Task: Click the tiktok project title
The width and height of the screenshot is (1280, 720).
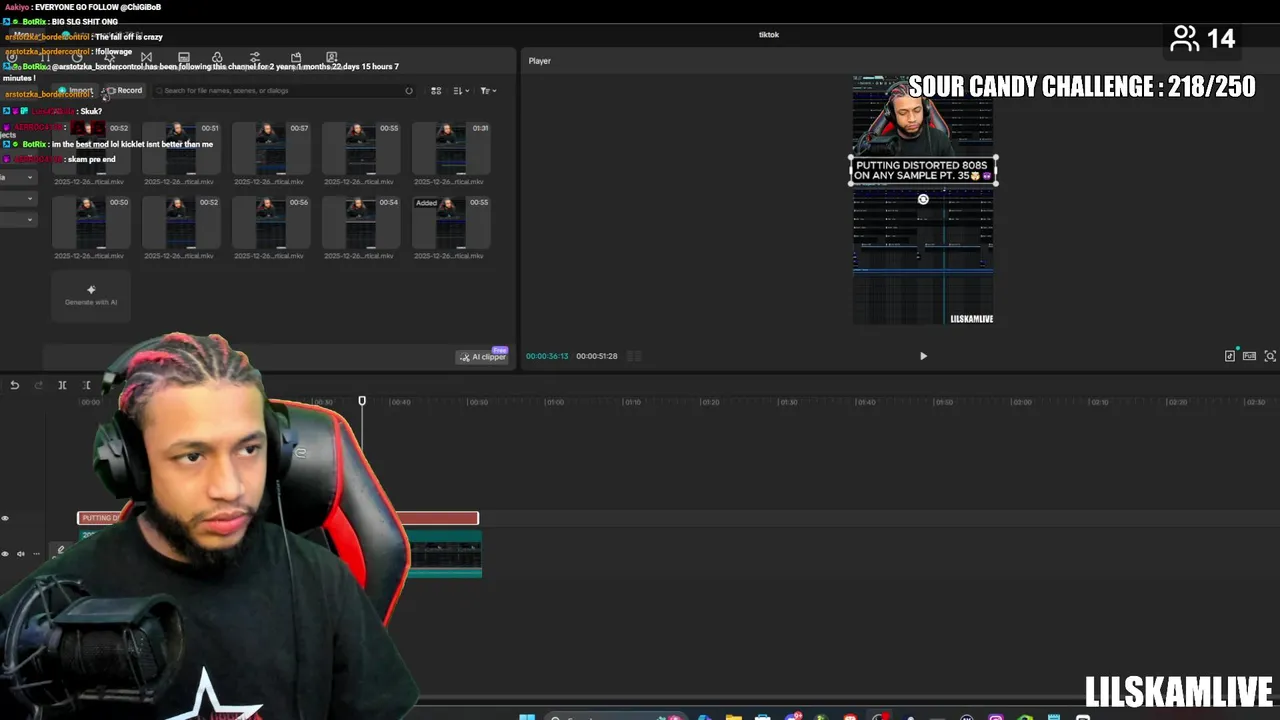Action: click(768, 35)
